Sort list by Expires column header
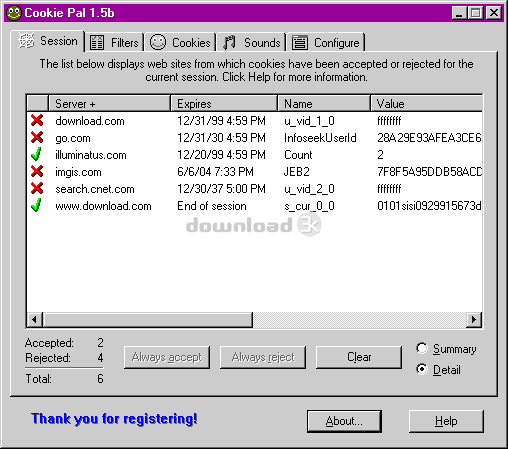508x449 pixels. [x=224, y=103]
